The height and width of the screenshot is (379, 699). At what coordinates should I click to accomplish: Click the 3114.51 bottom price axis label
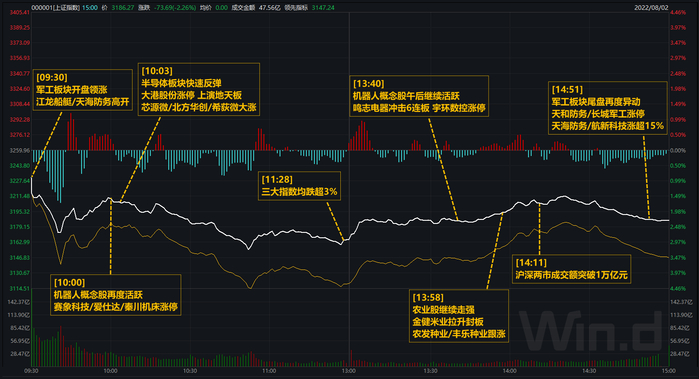(20, 288)
